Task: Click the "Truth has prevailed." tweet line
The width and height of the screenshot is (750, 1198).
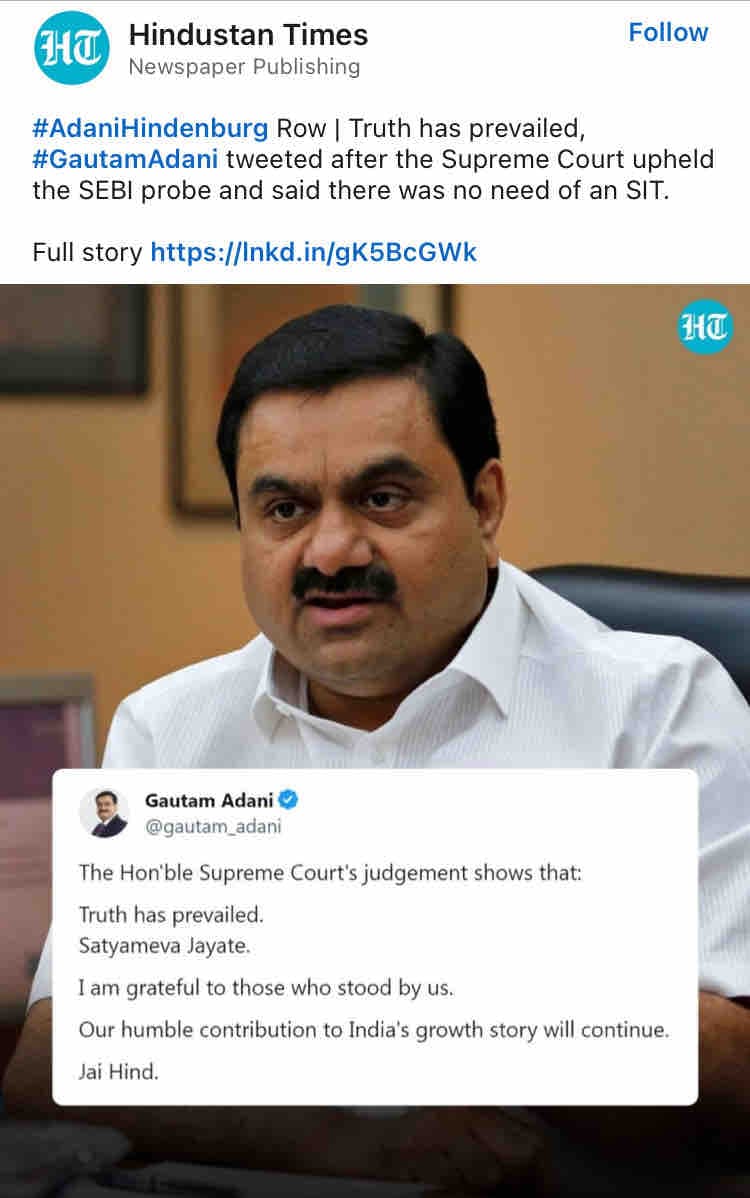Action: (x=171, y=915)
